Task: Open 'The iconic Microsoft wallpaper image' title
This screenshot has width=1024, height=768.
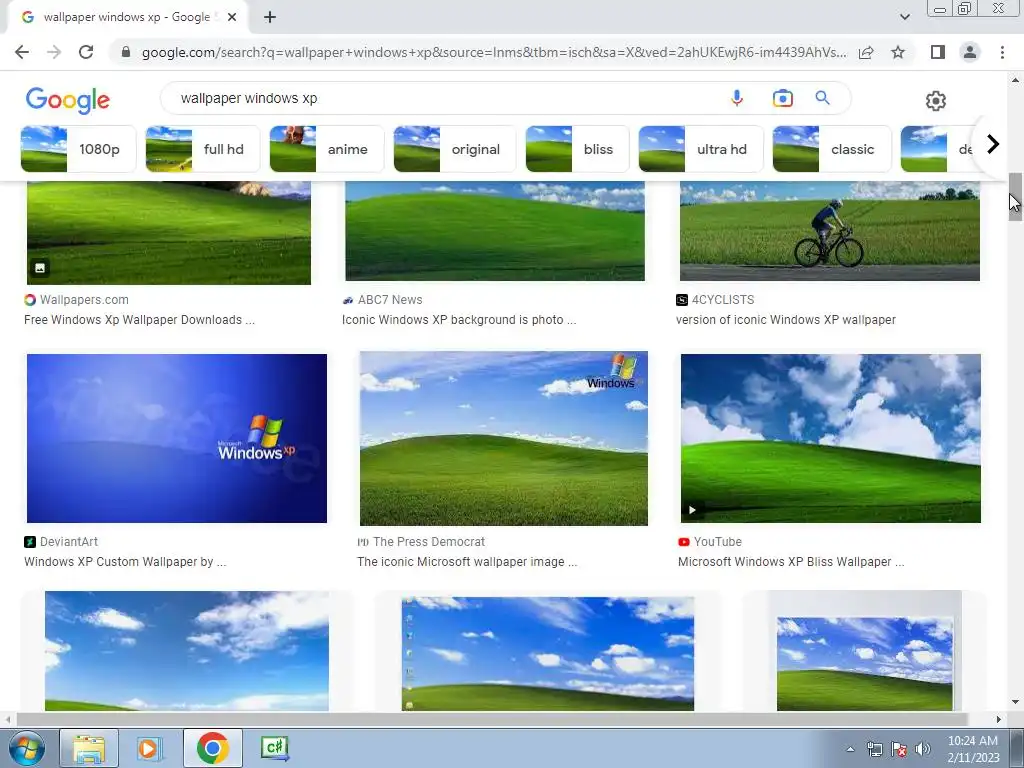Action: pyautogui.click(x=467, y=562)
